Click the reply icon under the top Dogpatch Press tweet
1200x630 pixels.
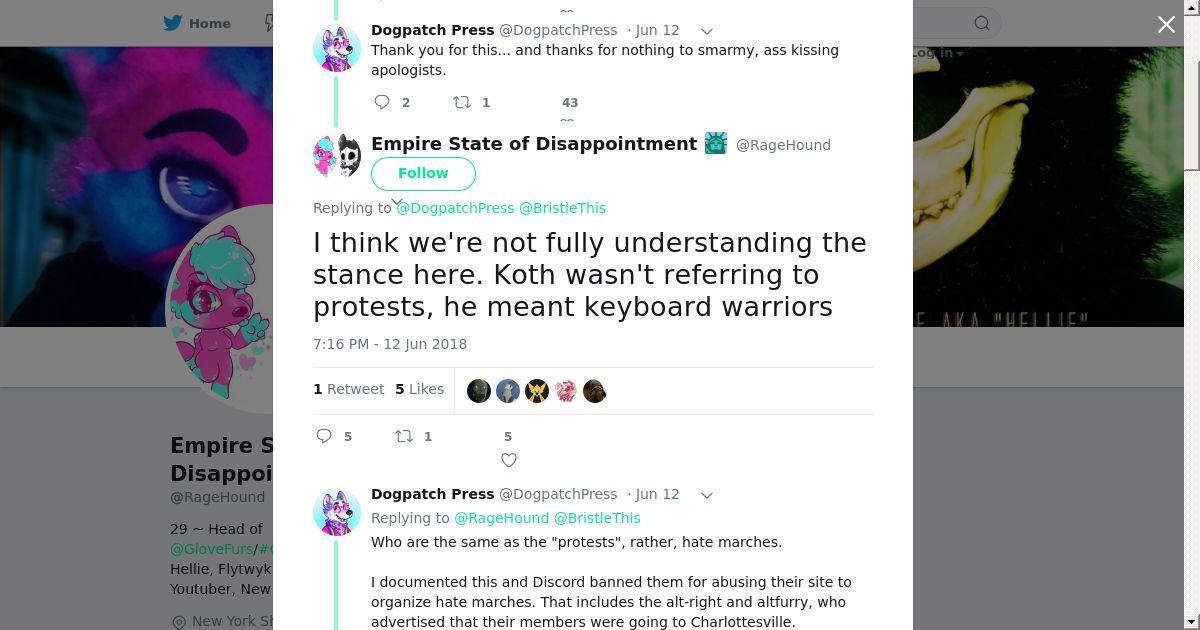[x=382, y=102]
